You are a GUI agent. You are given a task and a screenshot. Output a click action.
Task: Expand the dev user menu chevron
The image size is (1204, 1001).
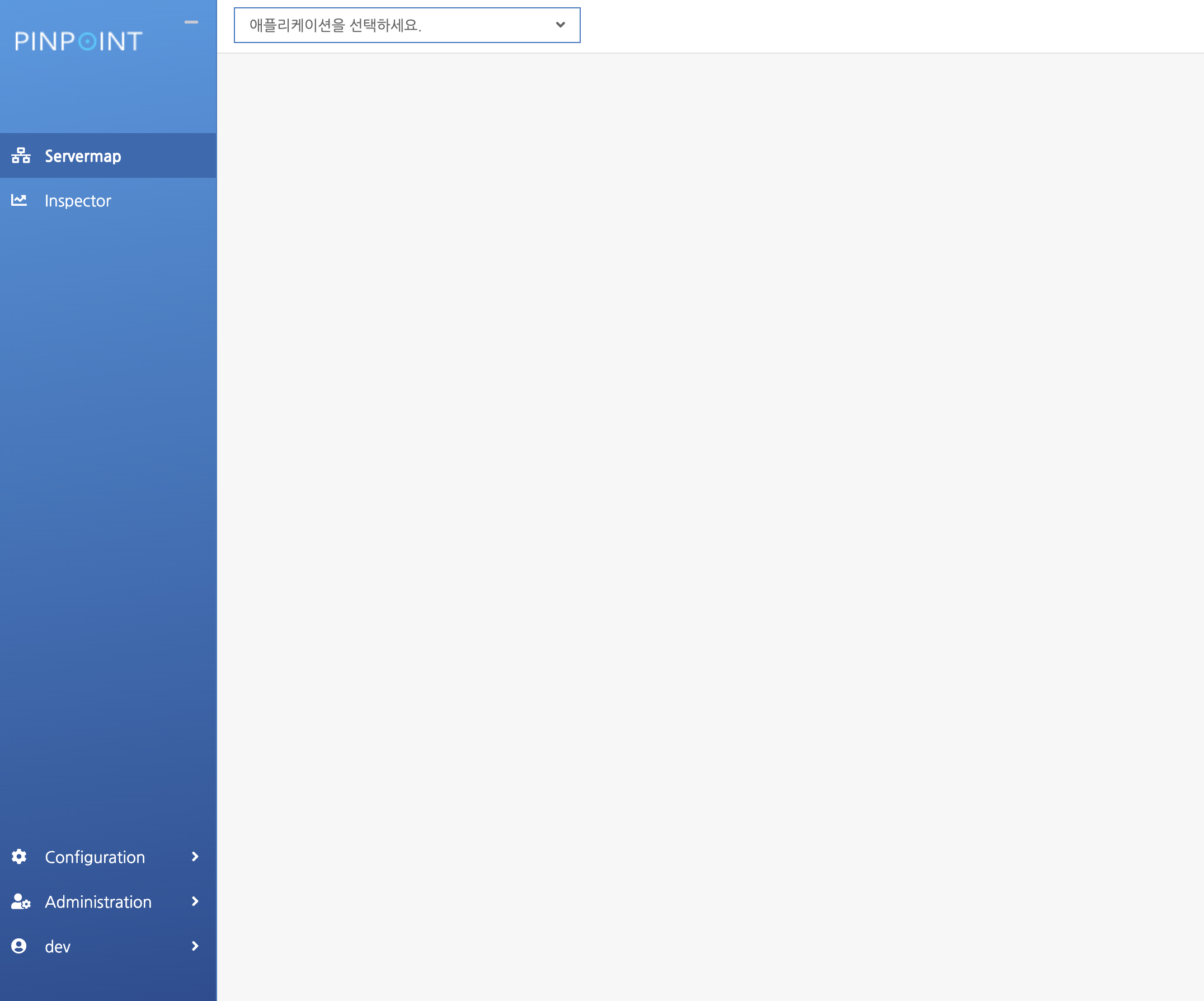[195, 946]
